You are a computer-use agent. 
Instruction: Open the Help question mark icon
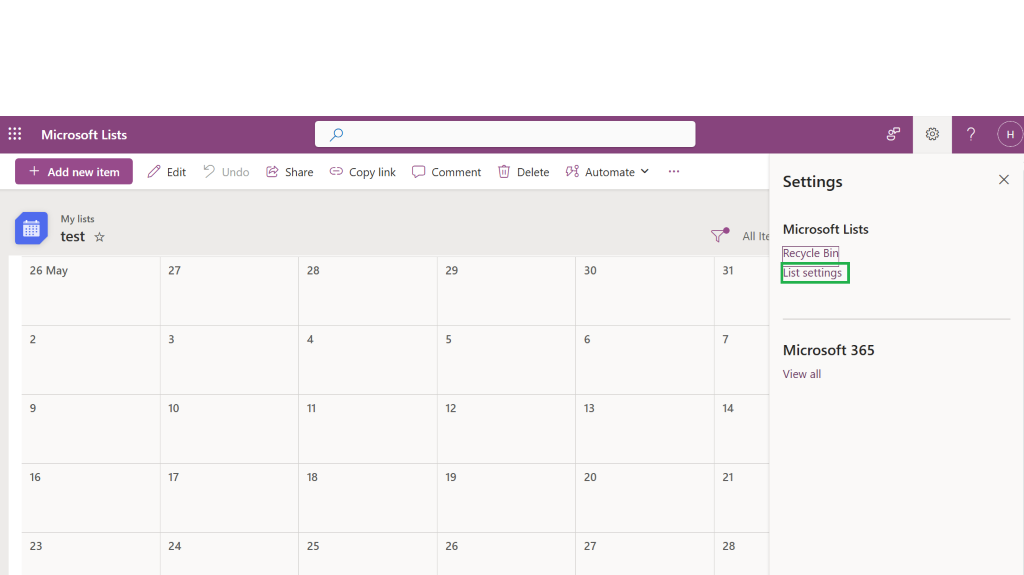pyautogui.click(x=971, y=135)
